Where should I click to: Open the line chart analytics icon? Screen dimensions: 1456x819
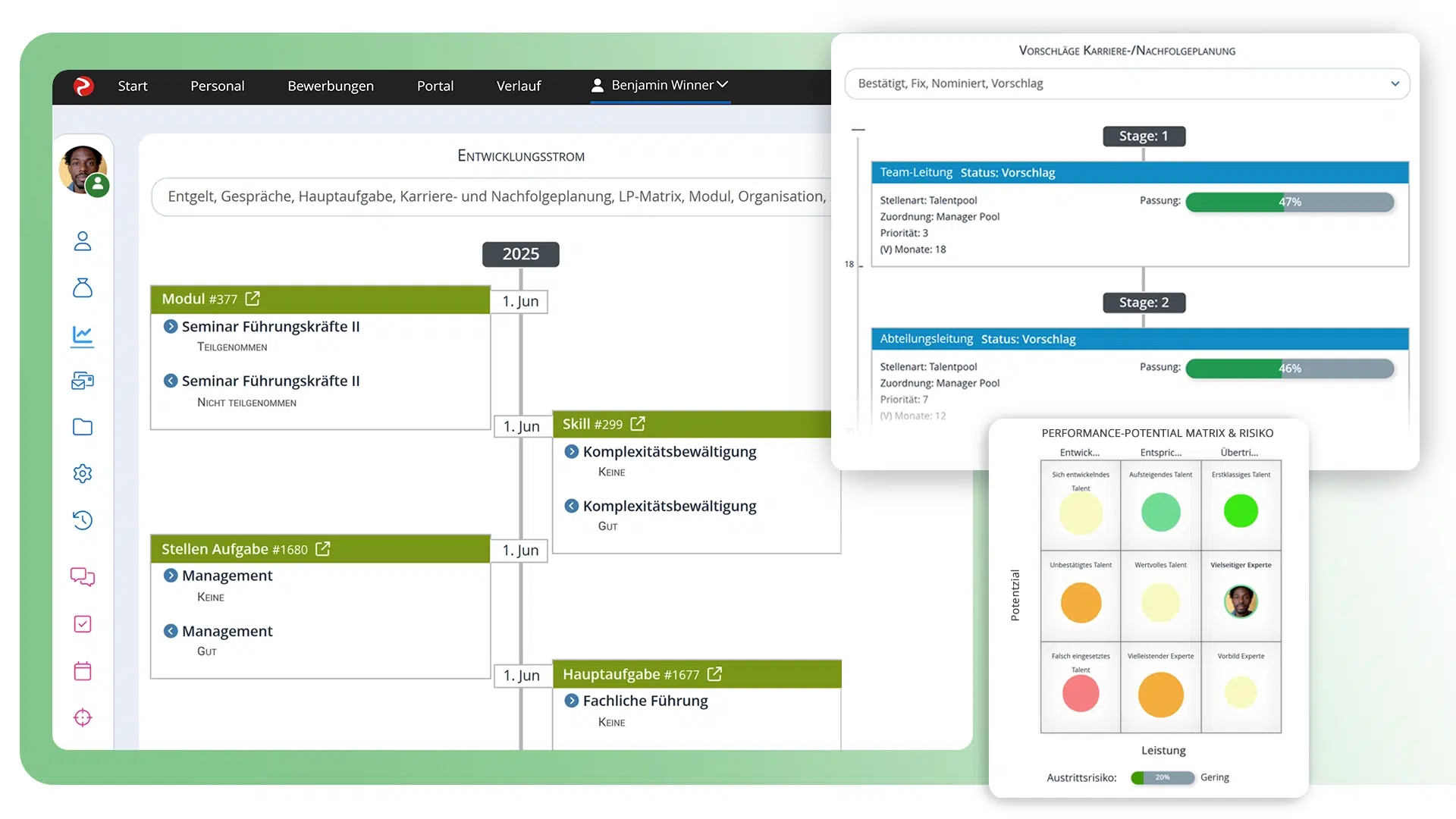click(x=83, y=335)
